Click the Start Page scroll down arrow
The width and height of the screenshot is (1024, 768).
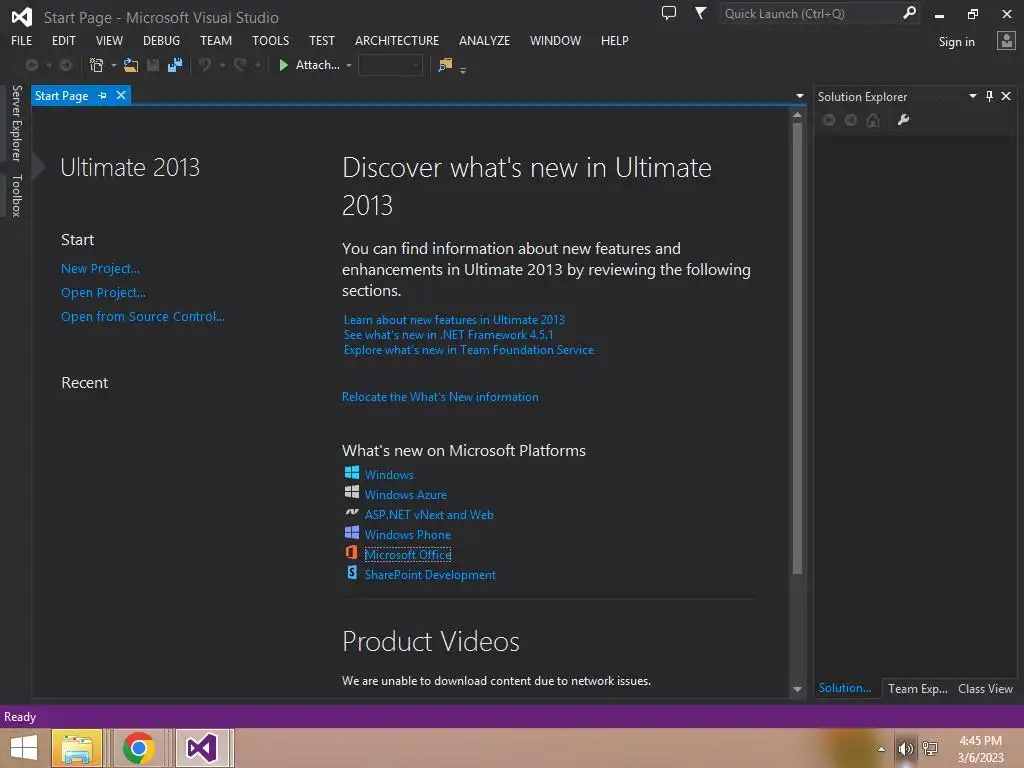point(797,689)
